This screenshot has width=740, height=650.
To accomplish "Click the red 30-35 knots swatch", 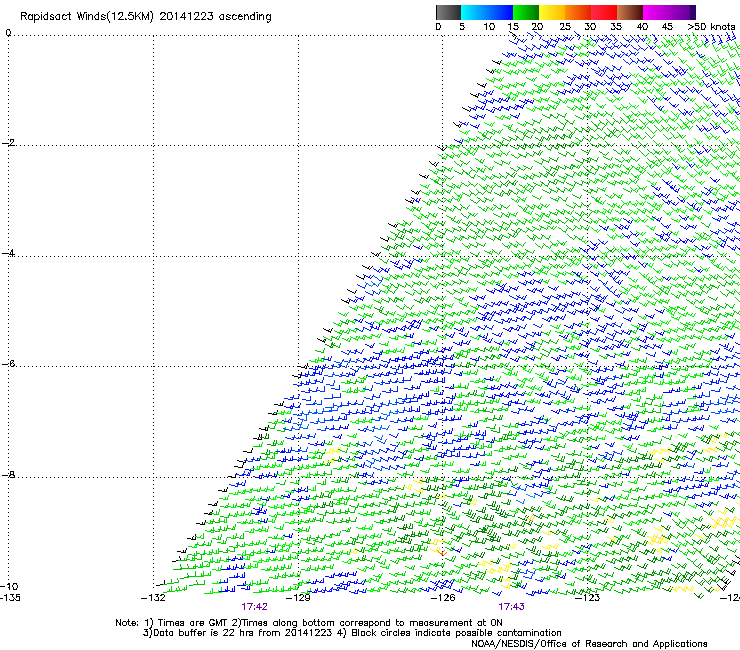I will point(604,12).
